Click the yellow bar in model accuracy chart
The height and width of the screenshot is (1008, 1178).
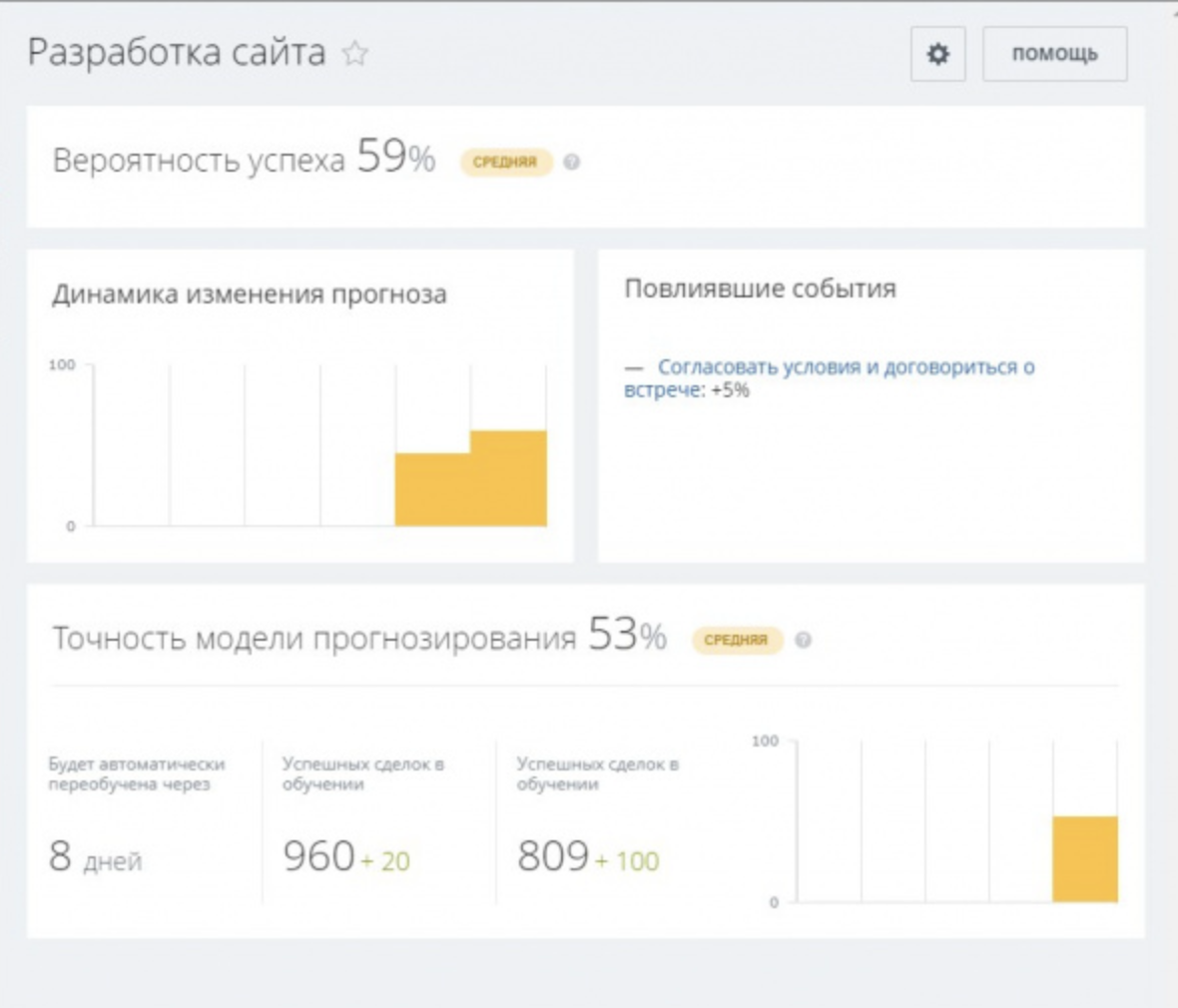coord(1085,859)
